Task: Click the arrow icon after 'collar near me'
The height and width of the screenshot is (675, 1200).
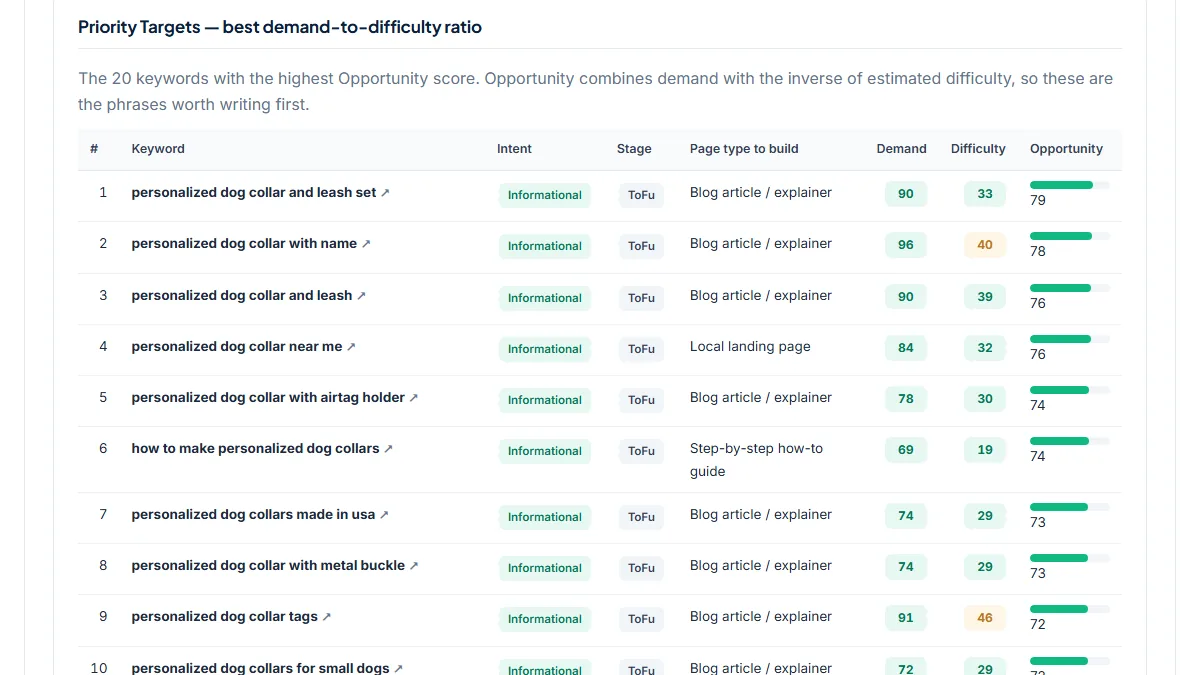Action: pos(351,347)
